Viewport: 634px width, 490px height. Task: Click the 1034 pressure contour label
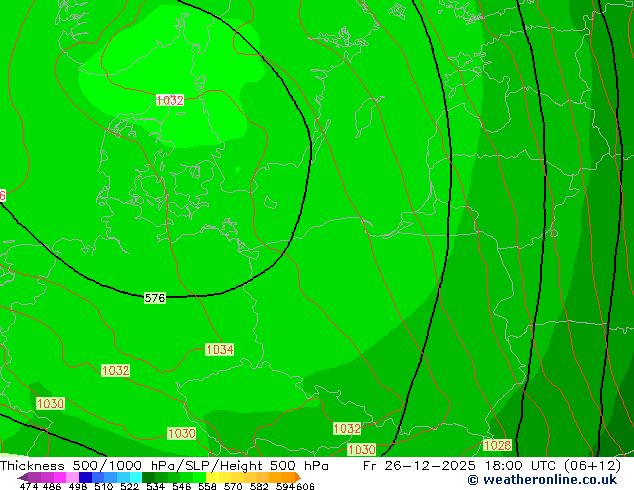tap(220, 349)
